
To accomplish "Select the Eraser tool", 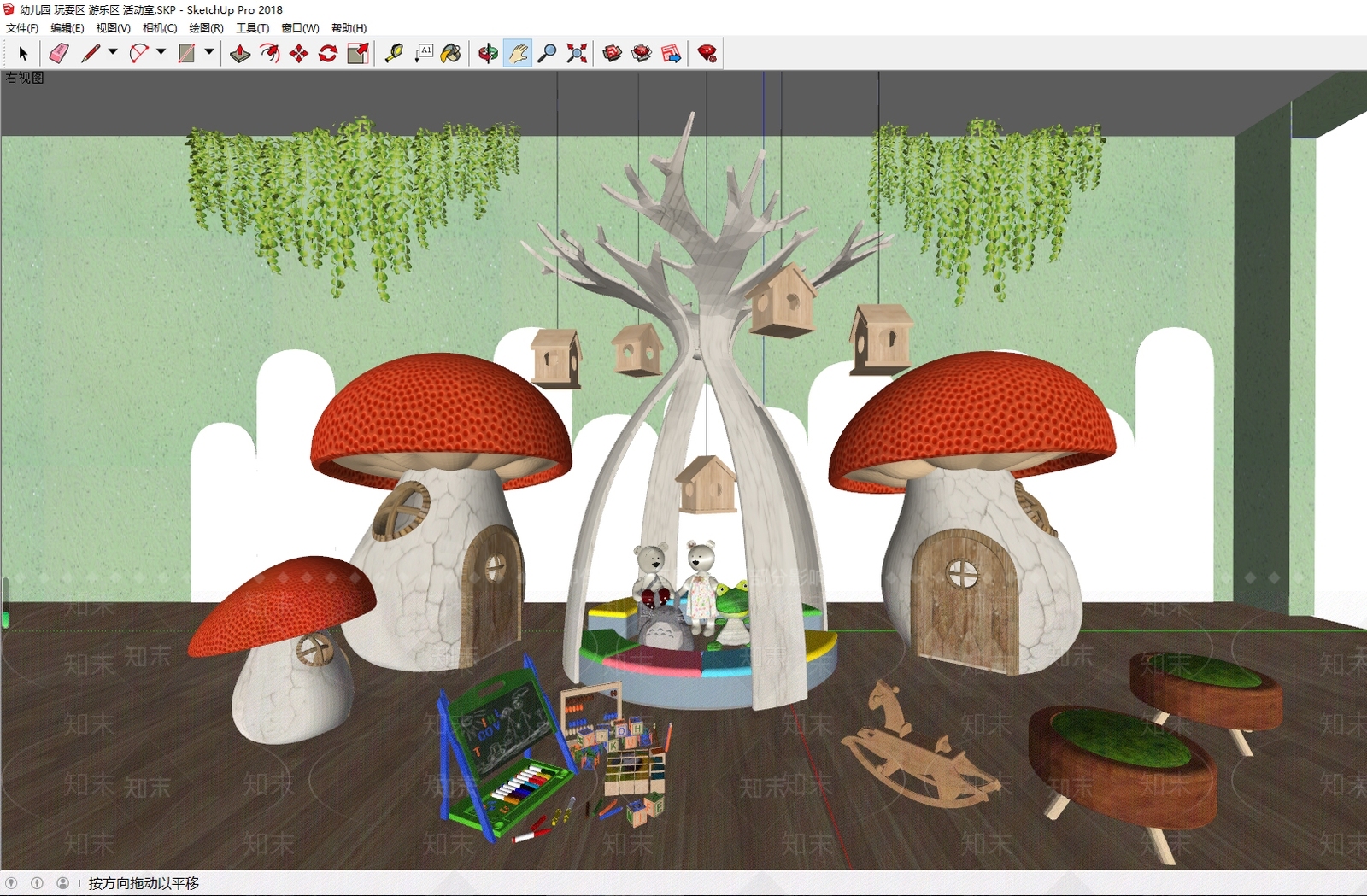I will pyautogui.click(x=58, y=54).
